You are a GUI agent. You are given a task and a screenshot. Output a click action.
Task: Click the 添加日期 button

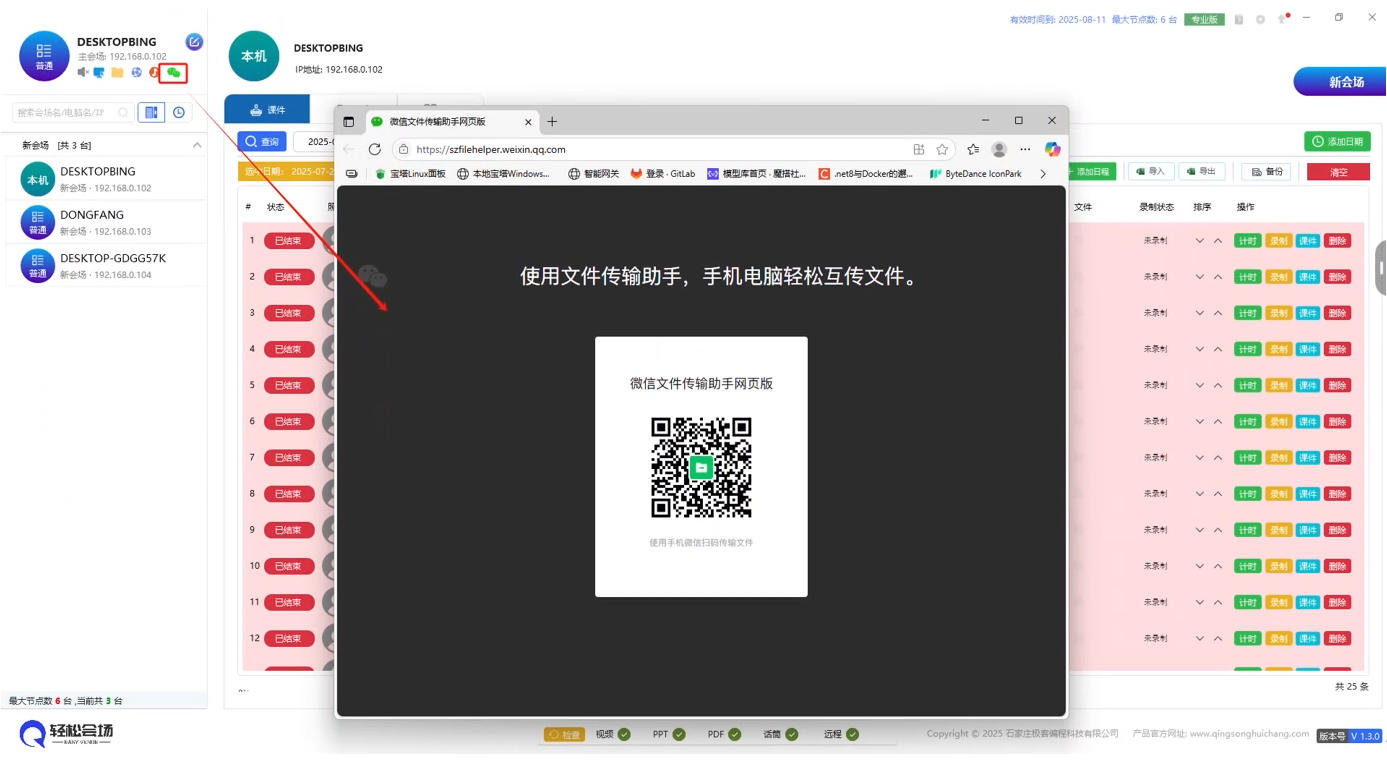pyautogui.click(x=1337, y=142)
